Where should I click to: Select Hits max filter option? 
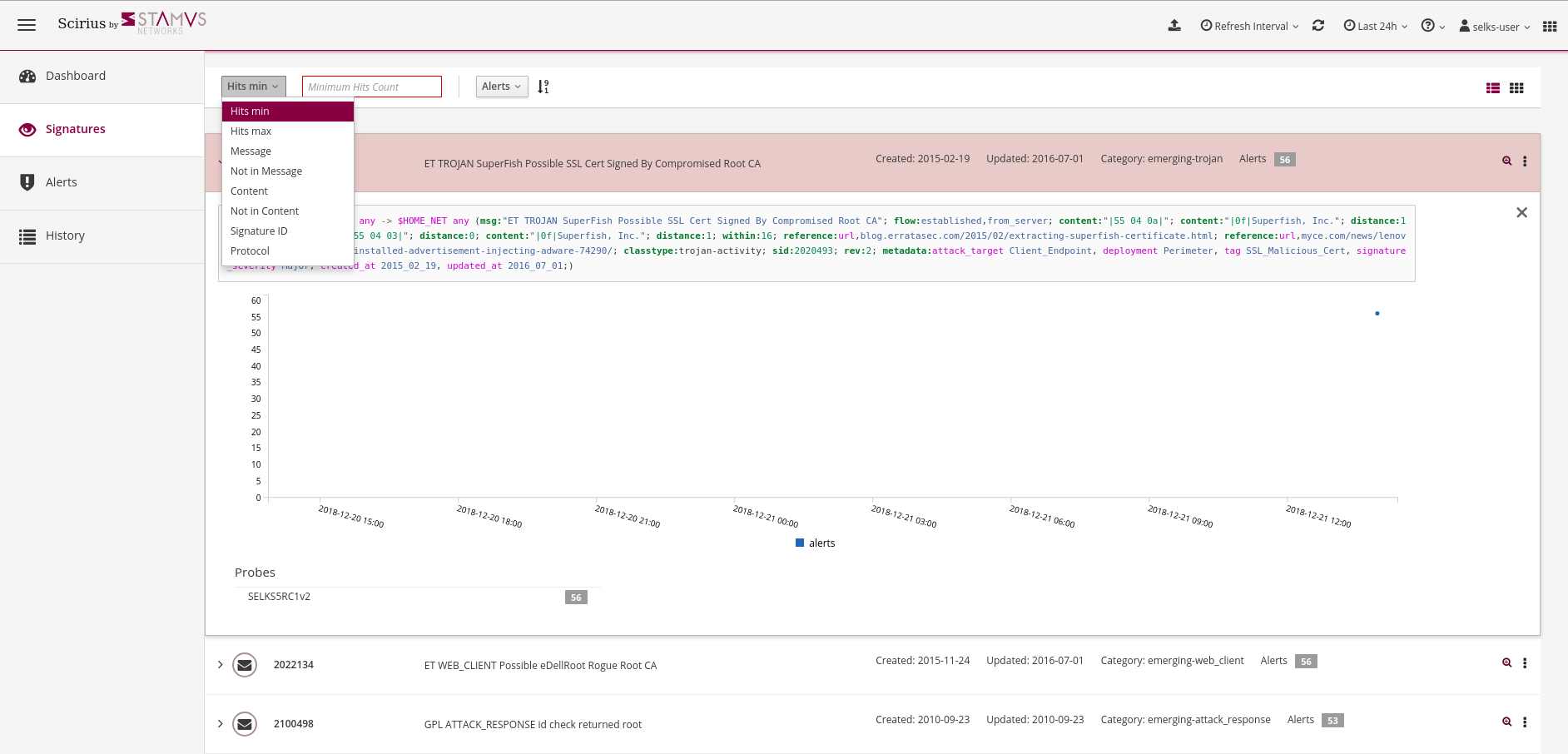(288, 131)
